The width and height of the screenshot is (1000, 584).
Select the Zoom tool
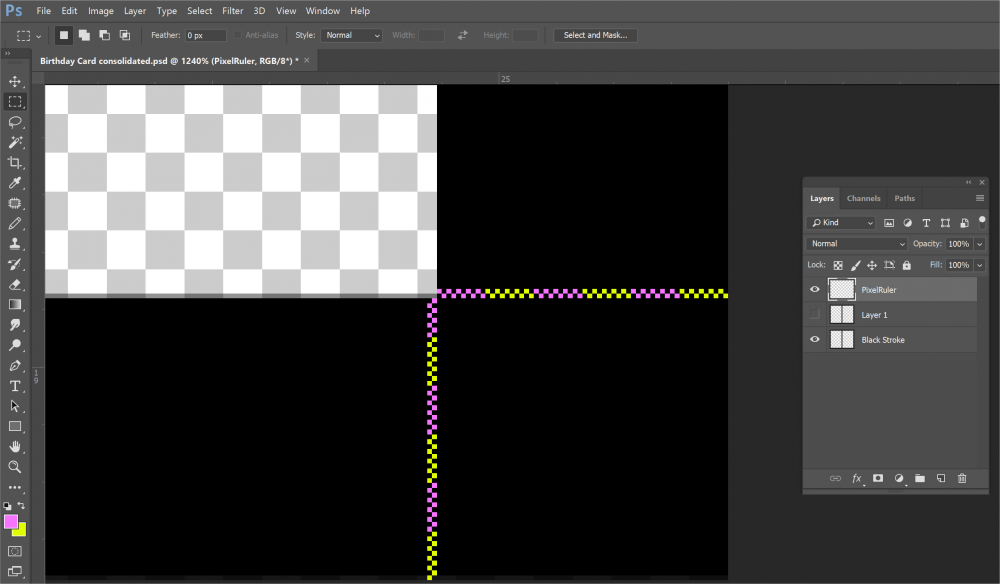click(x=15, y=467)
